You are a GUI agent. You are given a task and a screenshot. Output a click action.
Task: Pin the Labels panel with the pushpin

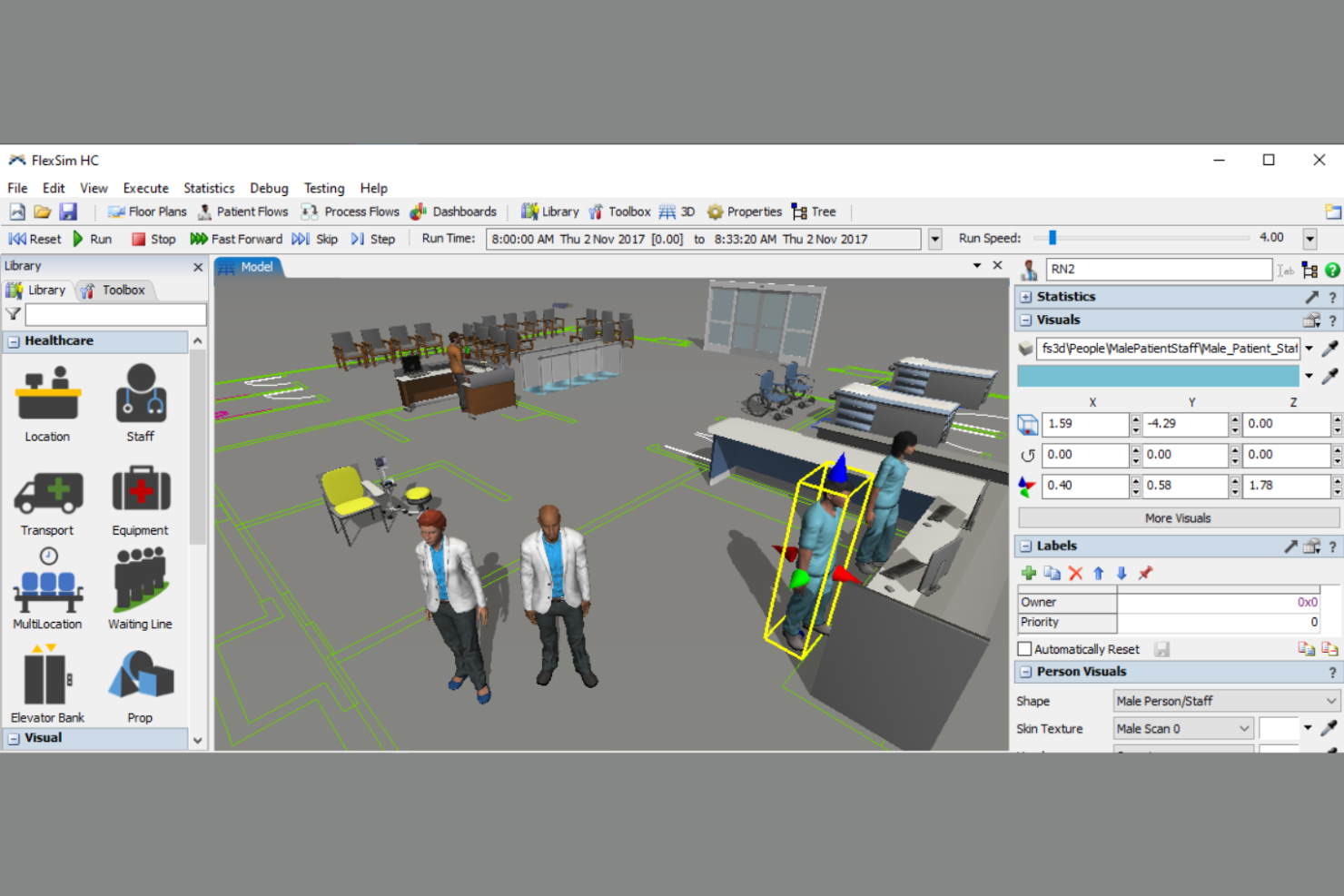pos(1146,573)
